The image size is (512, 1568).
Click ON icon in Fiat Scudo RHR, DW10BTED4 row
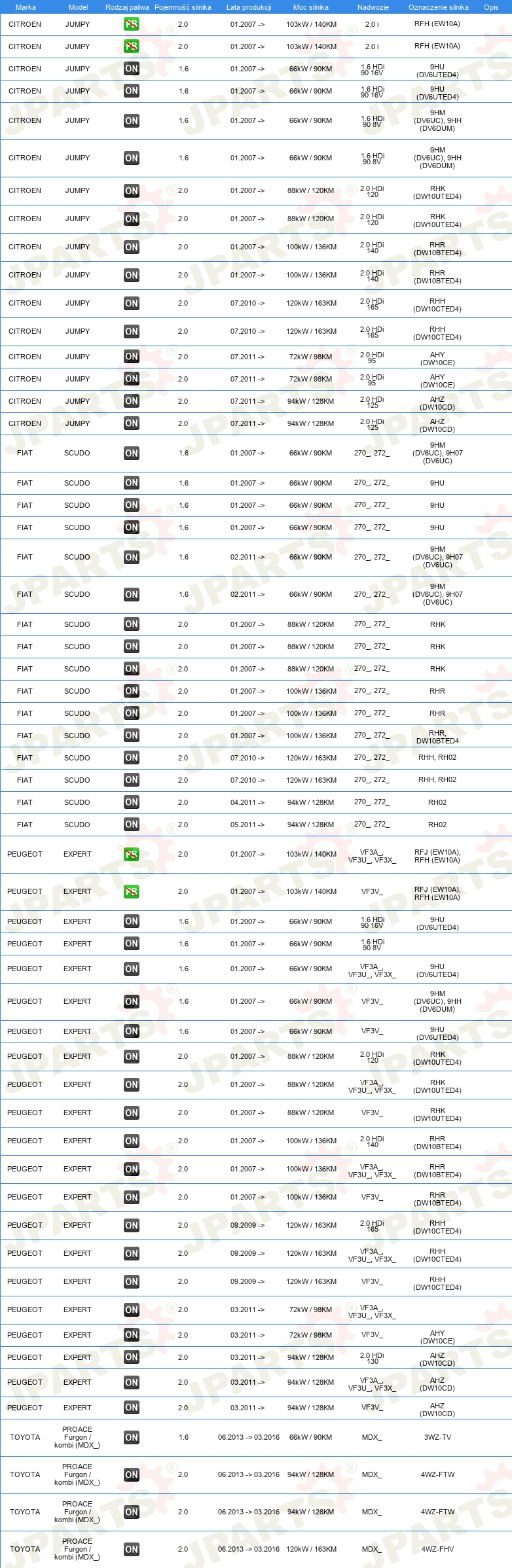[x=132, y=736]
